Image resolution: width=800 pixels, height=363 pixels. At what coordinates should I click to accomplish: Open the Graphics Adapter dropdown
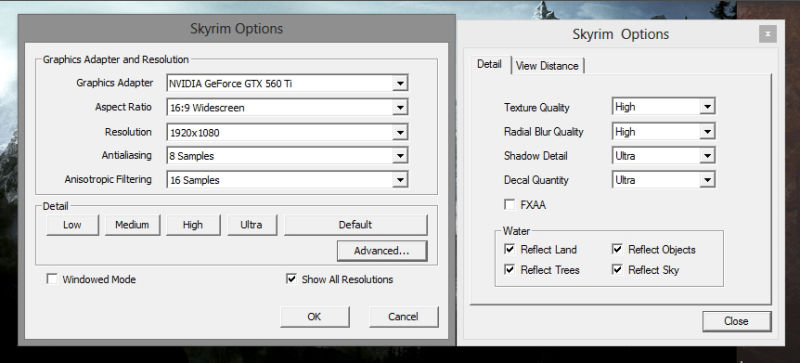click(x=287, y=83)
